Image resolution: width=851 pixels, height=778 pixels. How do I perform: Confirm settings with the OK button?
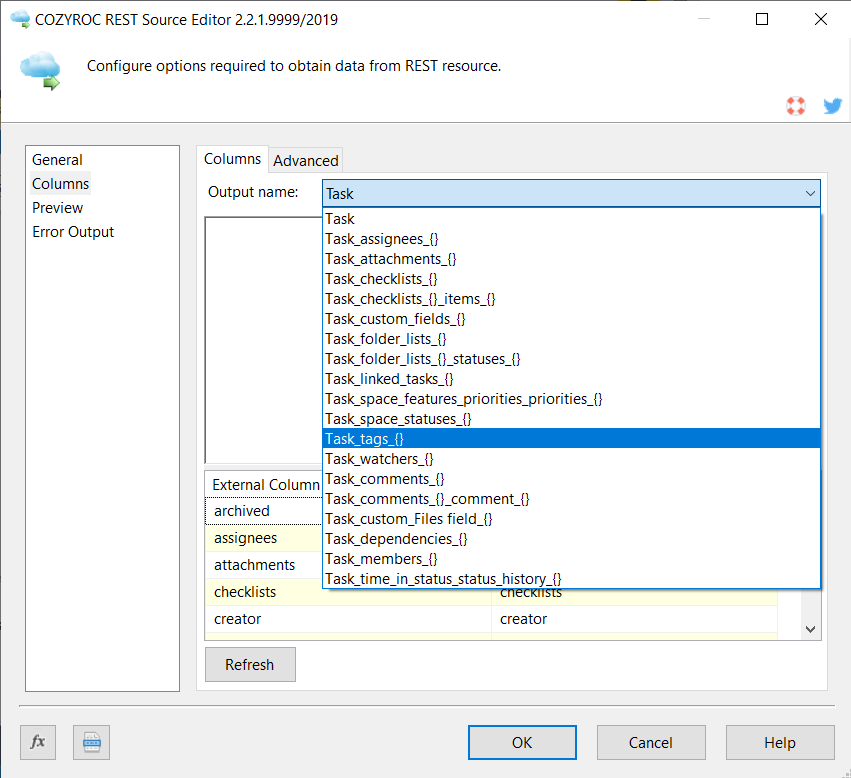pyautogui.click(x=522, y=742)
